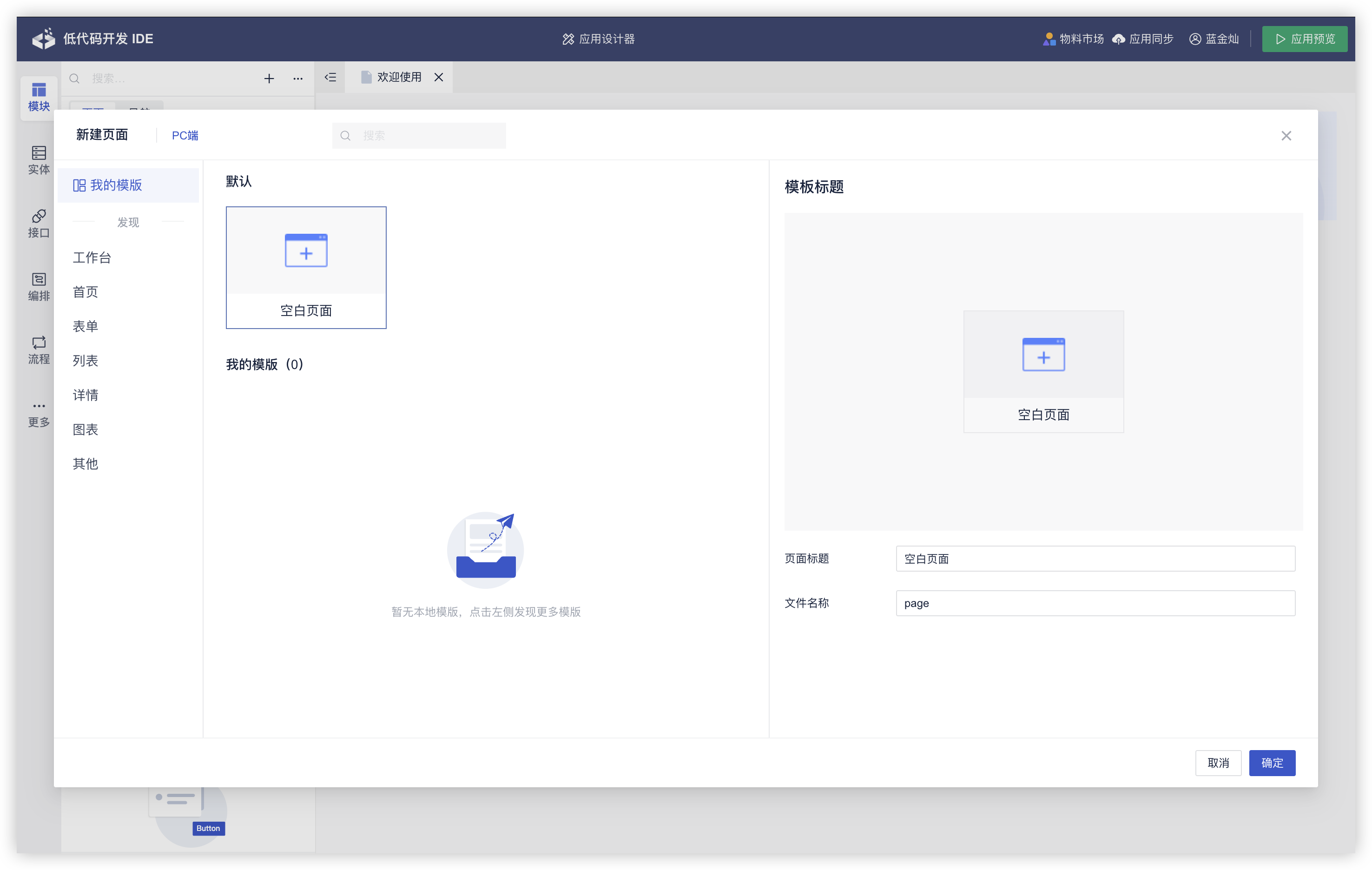Click the 页面标题 input field
This screenshot has width=1372, height=870.
pos(1095,558)
